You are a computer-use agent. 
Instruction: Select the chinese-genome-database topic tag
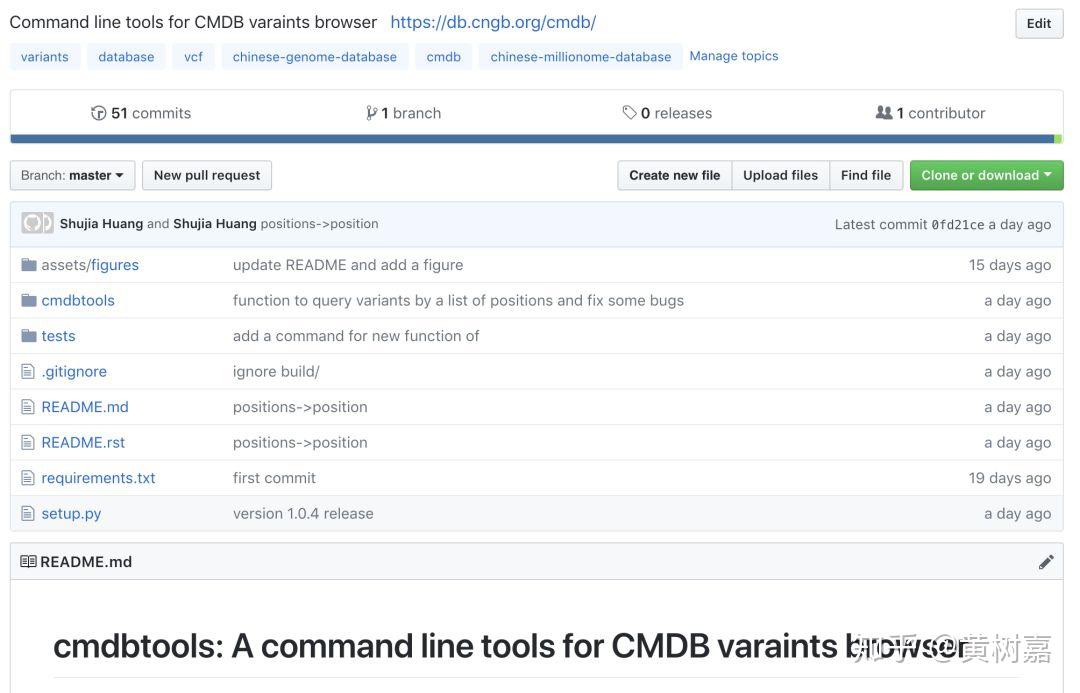coord(315,57)
